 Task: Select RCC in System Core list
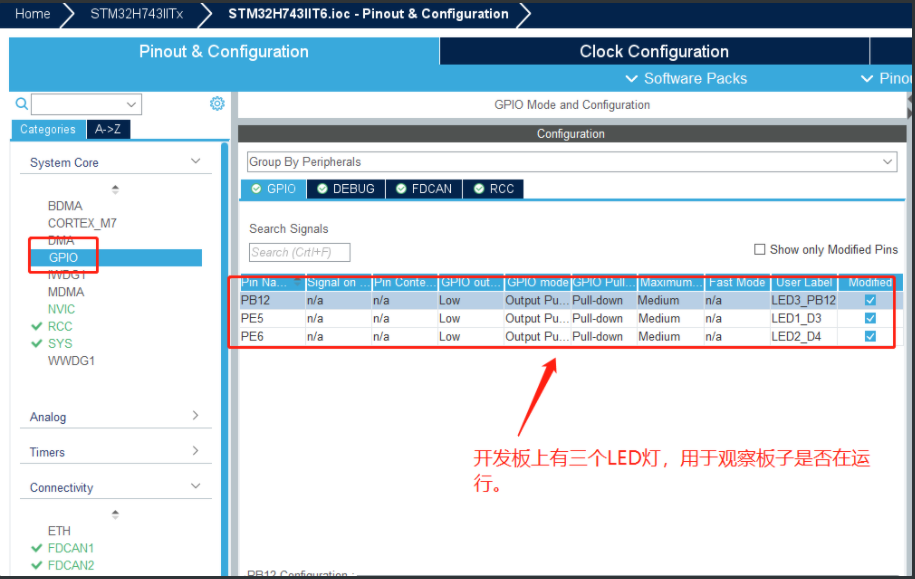[x=60, y=326]
